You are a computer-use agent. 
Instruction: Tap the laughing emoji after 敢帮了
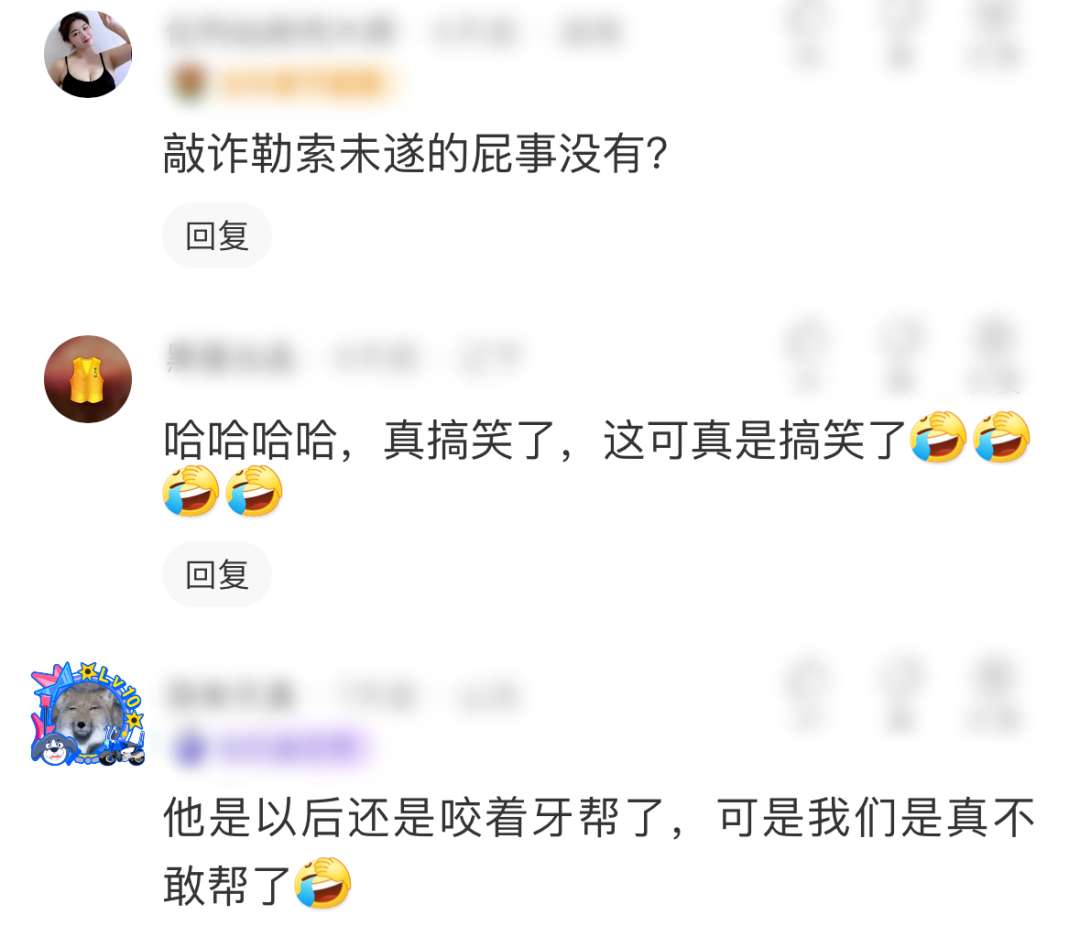coord(323,883)
